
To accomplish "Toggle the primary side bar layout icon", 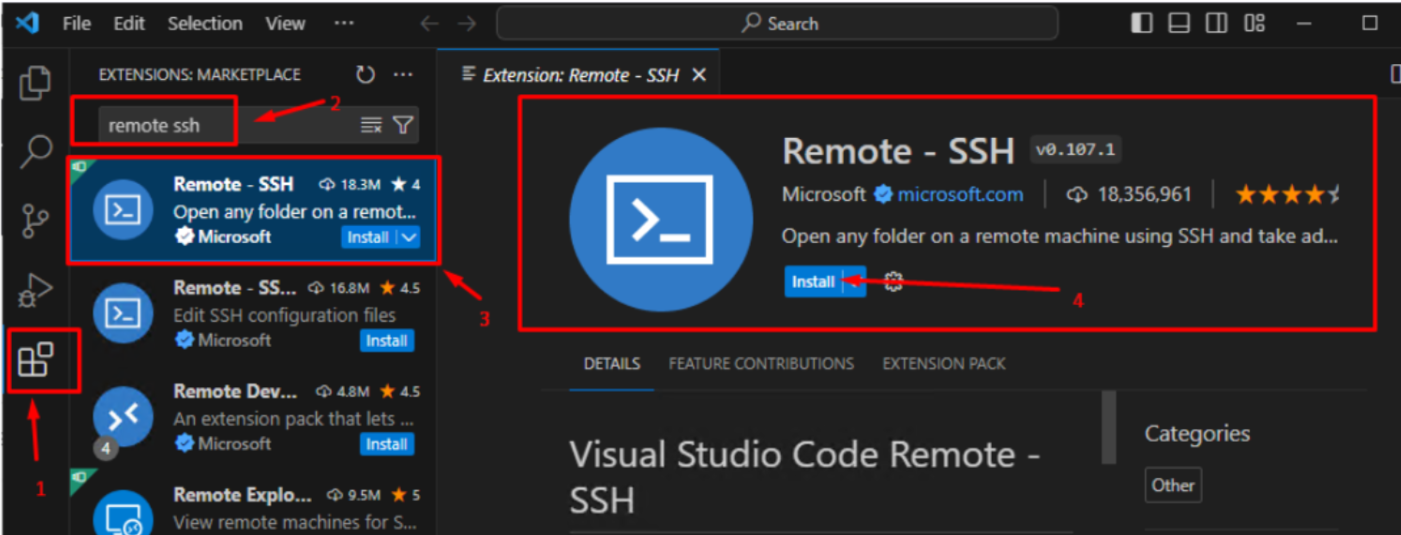I will [x=1141, y=23].
